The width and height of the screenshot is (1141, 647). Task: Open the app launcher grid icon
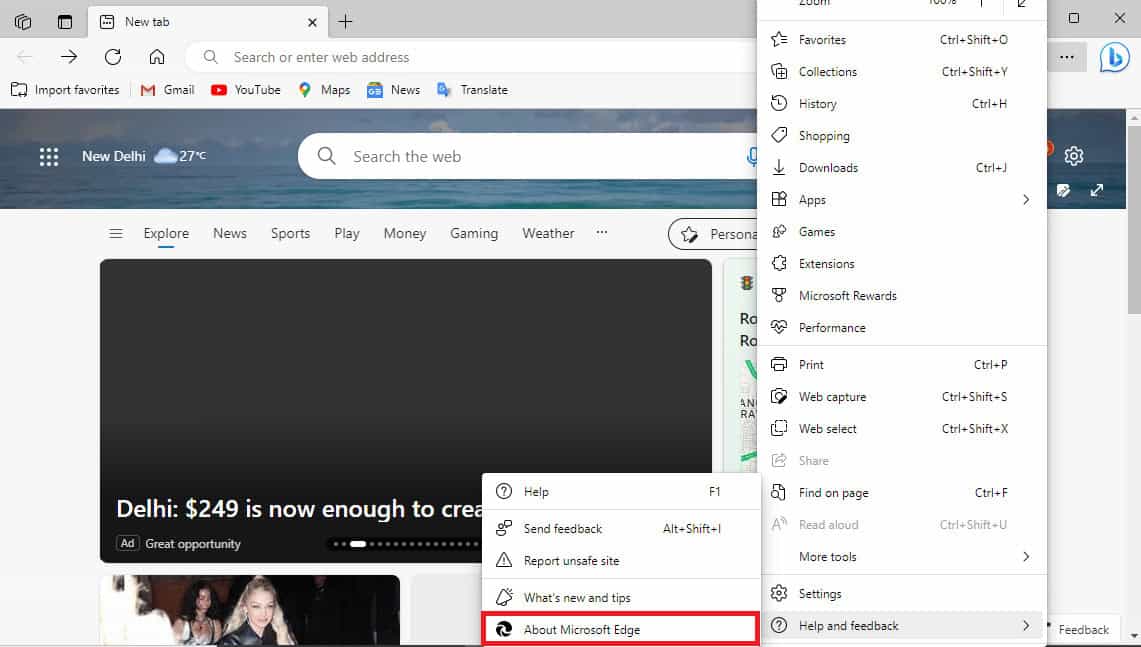pyautogui.click(x=49, y=156)
